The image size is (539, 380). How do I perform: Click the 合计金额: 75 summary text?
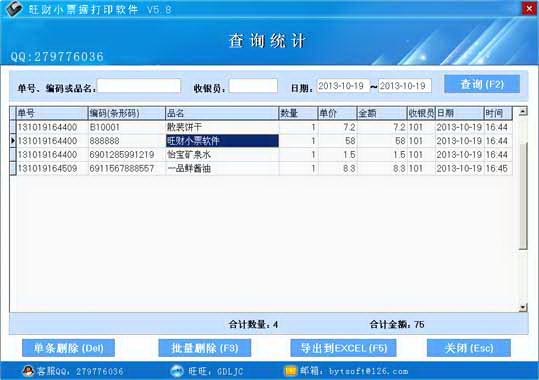click(x=397, y=324)
